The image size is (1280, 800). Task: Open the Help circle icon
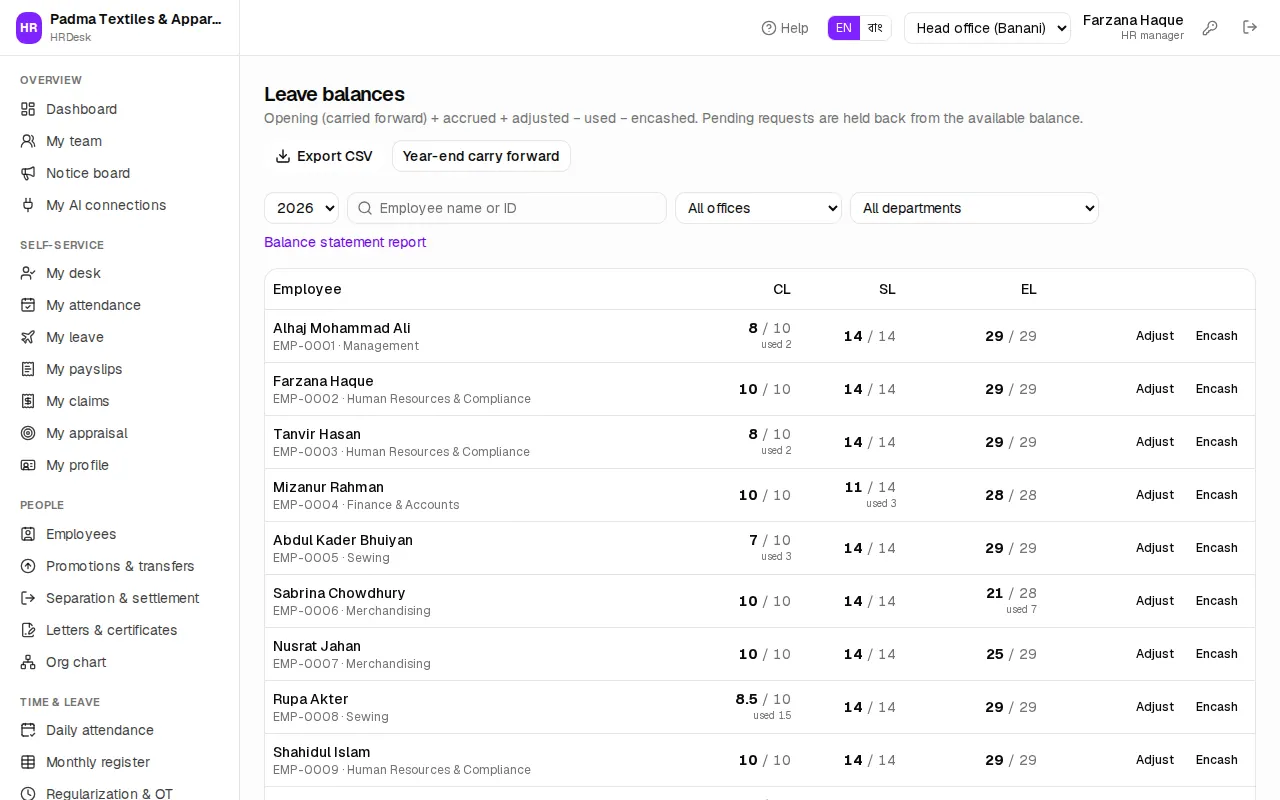[x=768, y=28]
